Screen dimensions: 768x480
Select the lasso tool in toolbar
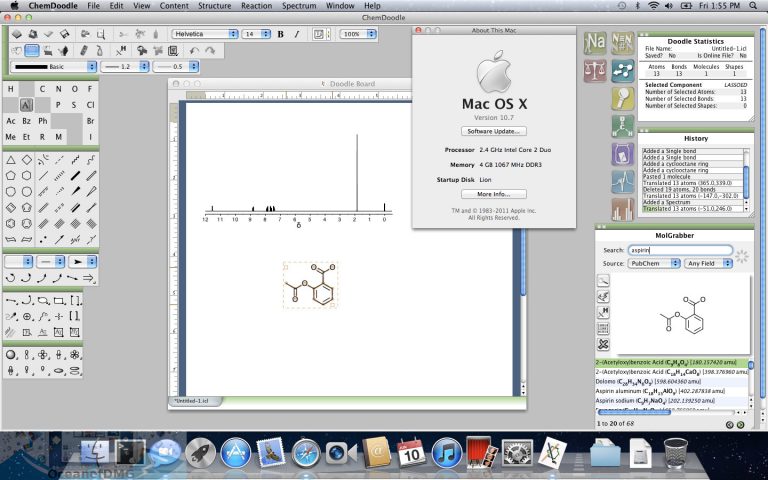pyautogui.click(x=16, y=50)
